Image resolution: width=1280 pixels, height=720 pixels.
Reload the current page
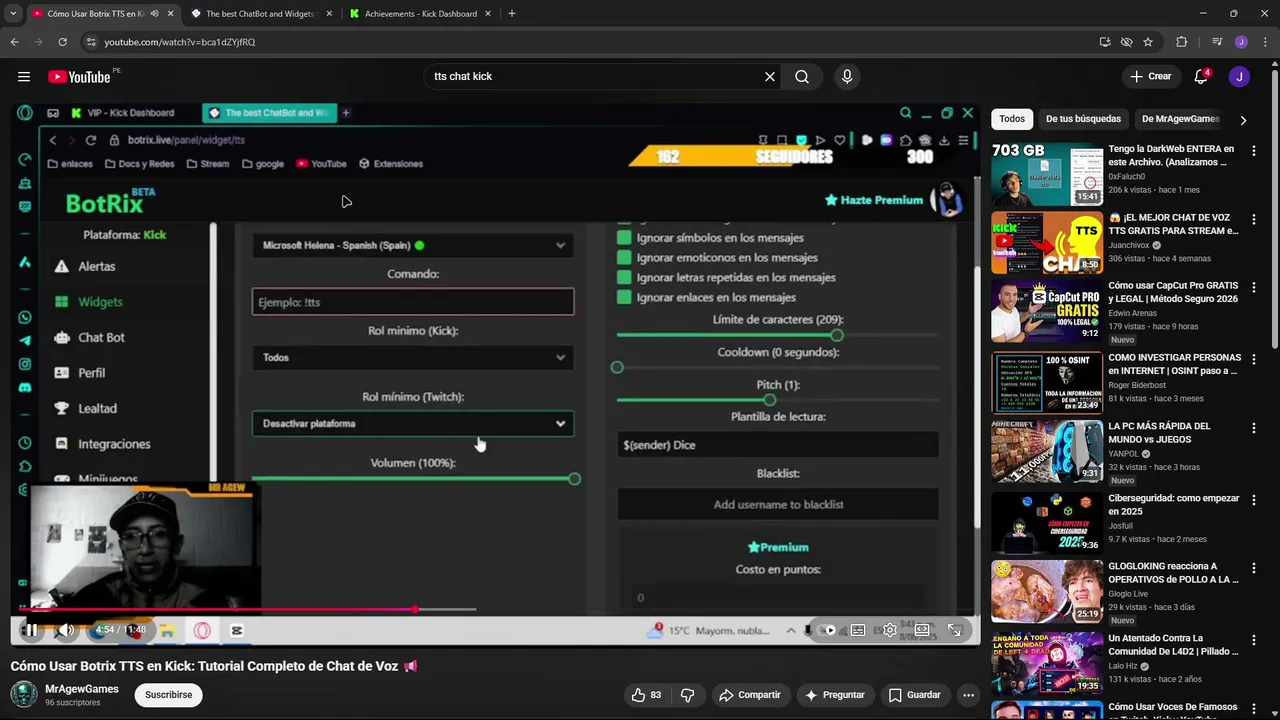coord(62,42)
